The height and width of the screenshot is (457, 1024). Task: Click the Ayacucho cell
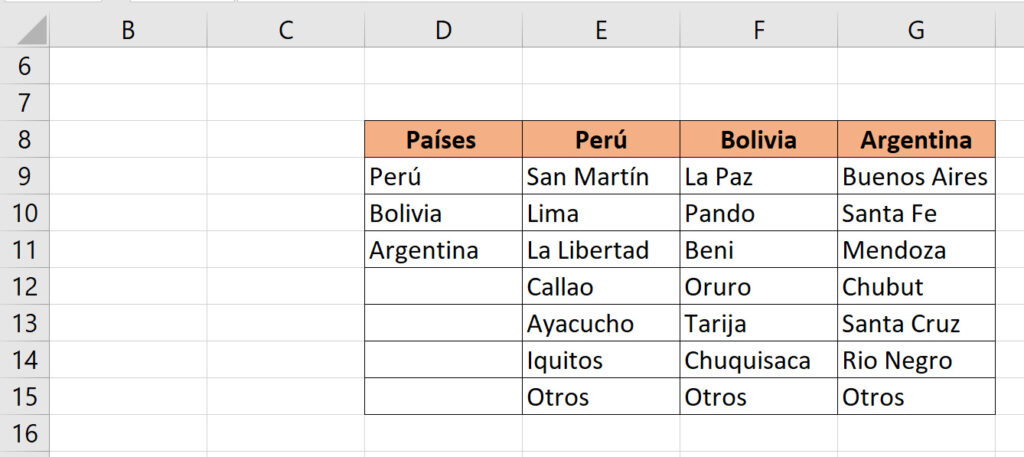tap(601, 324)
